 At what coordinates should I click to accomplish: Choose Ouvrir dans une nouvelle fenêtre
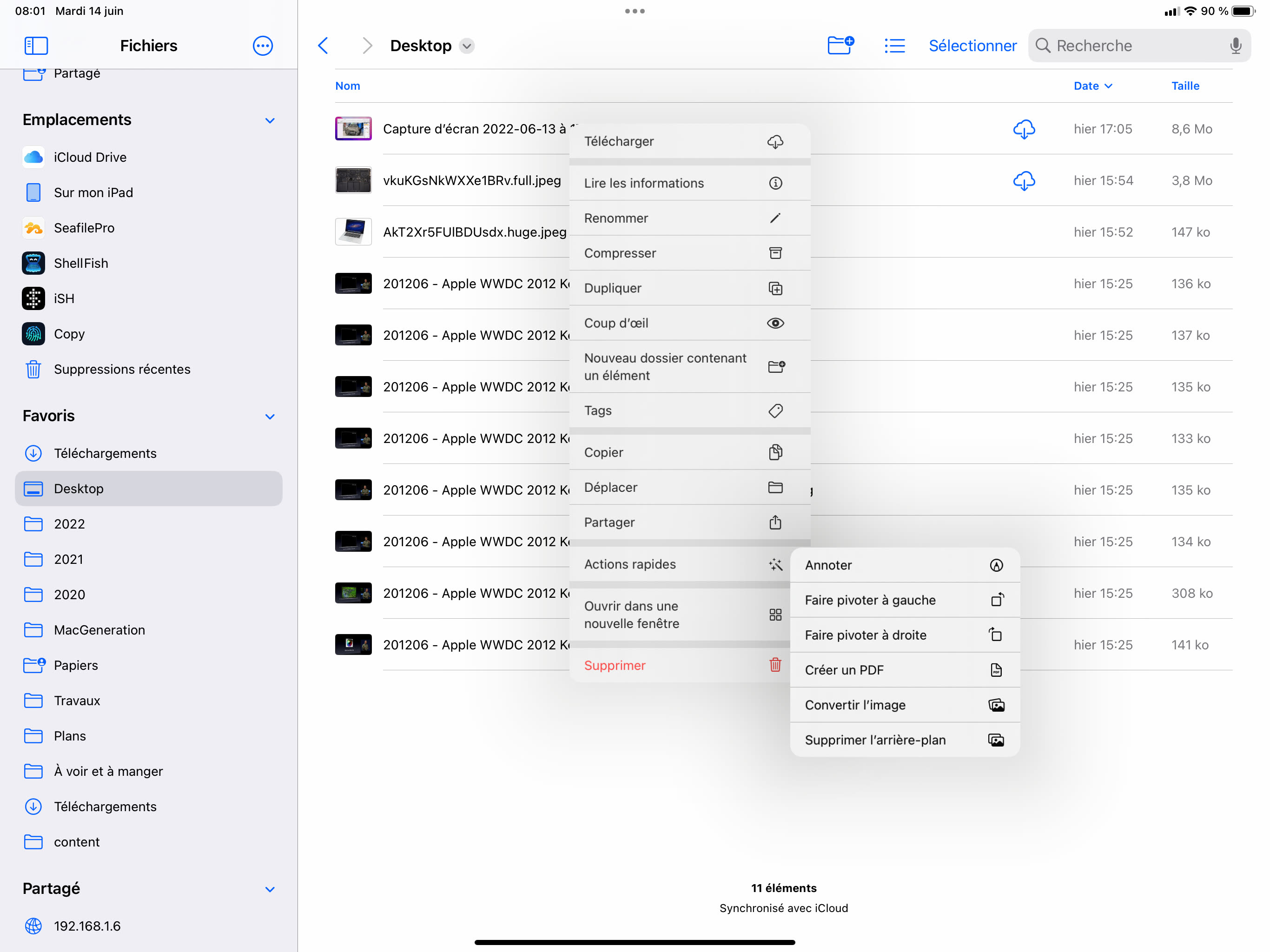(x=680, y=615)
